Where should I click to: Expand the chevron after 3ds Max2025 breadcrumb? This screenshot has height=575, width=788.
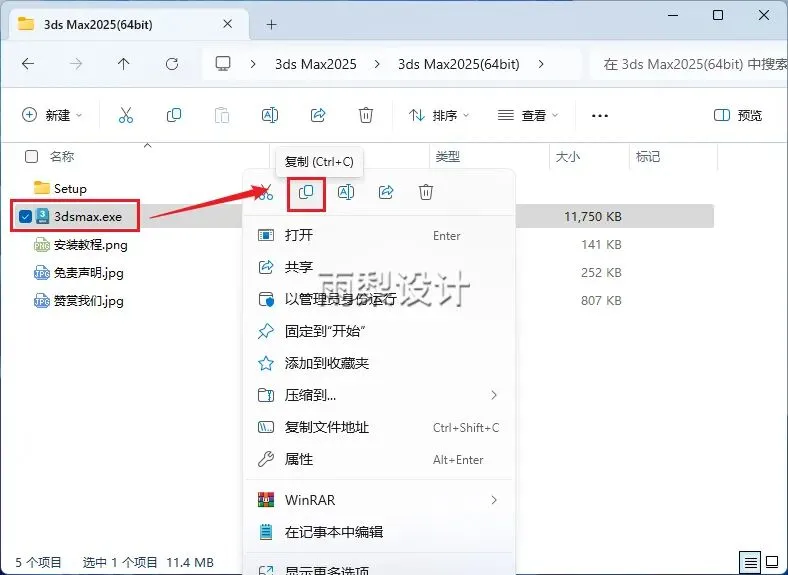click(377, 64)
